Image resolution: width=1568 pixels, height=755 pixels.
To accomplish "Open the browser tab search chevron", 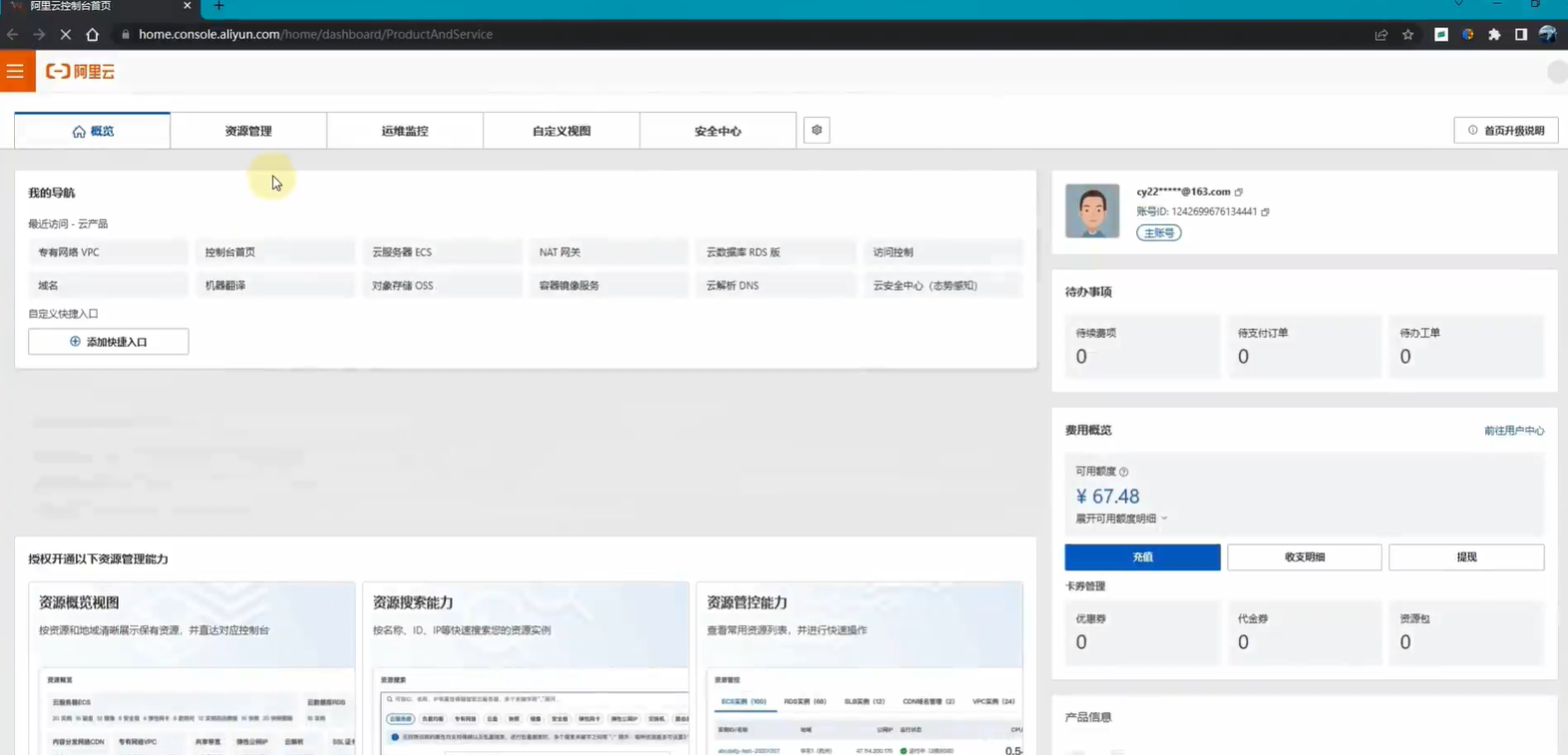I will point(1458,5).
